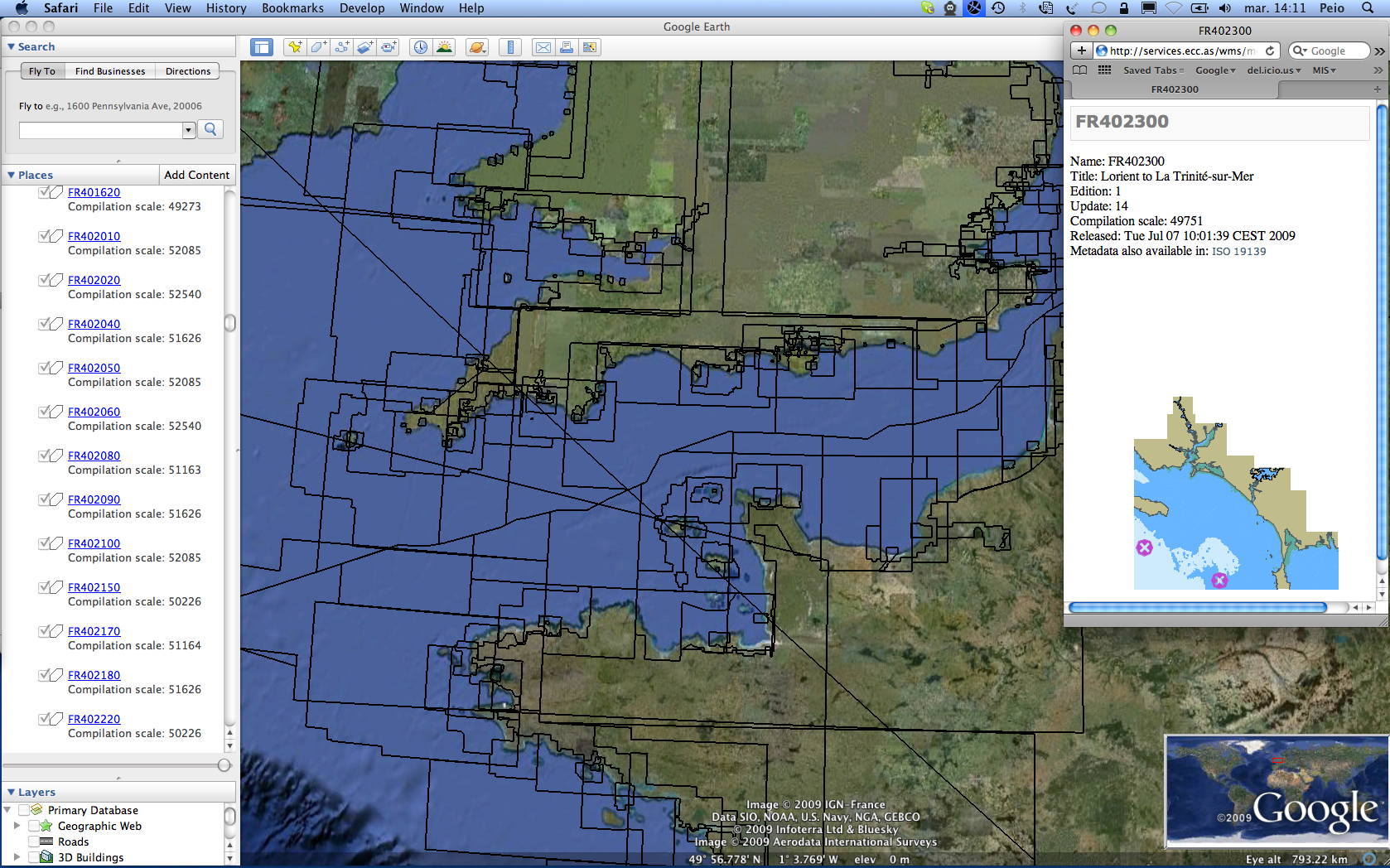Toggle checkbox for FR401620 place
Image resolution: width=1390 pixels, height=868 pixels.
44,192
